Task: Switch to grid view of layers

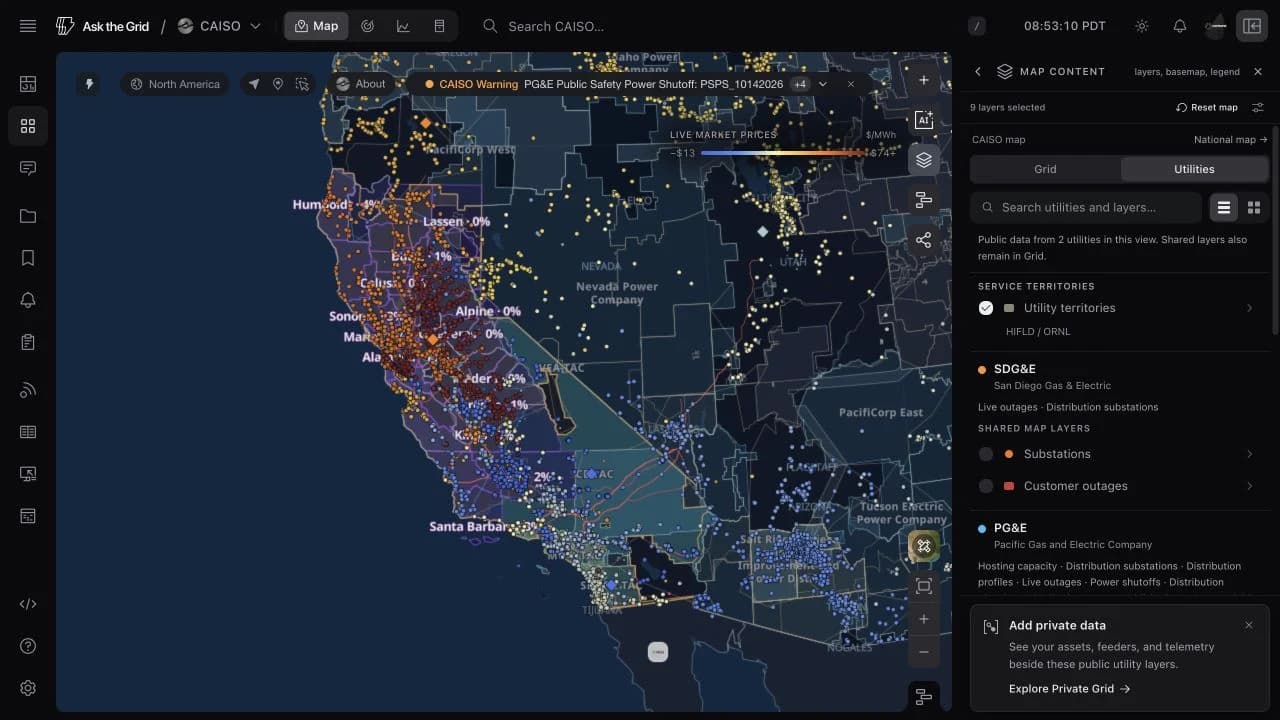Action: (x=1254, y=207)
